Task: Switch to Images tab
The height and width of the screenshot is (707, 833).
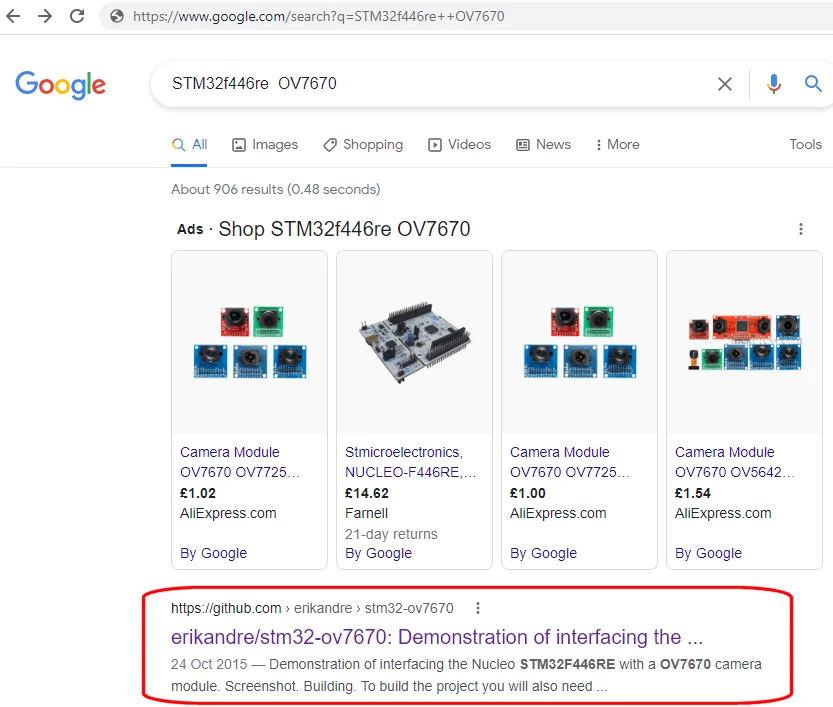Action: click(265, 144)
